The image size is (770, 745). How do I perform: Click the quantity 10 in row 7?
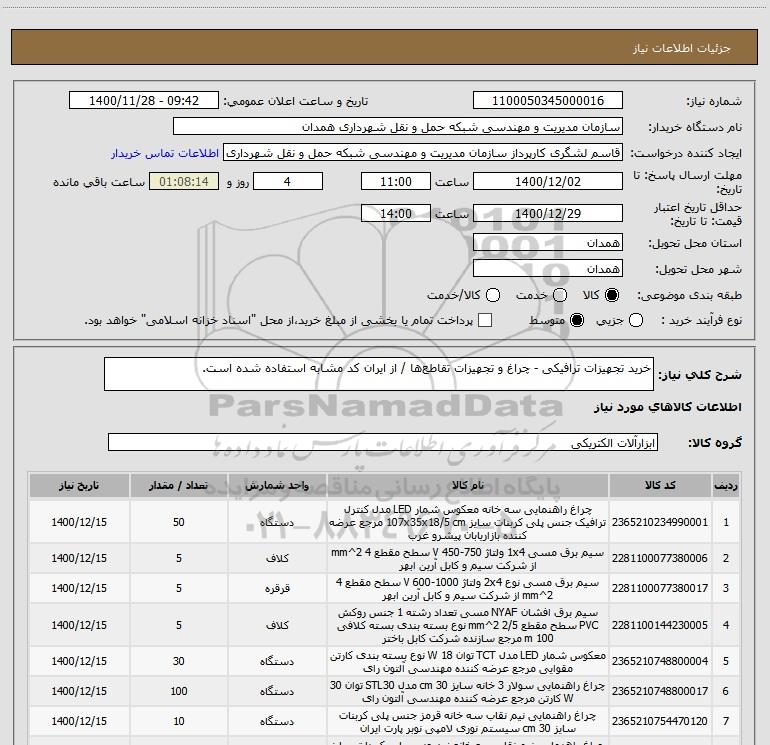click(178, 721)
